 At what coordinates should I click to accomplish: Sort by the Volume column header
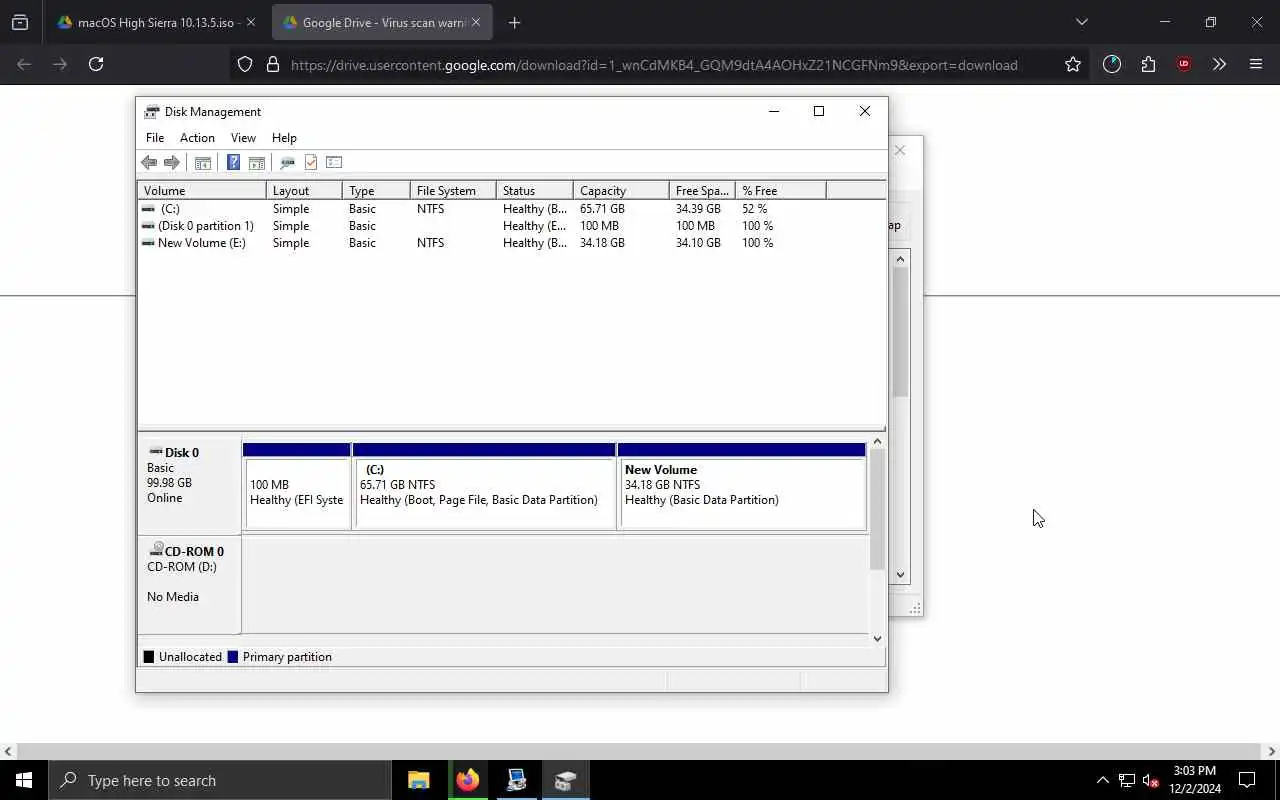point(202,190)
